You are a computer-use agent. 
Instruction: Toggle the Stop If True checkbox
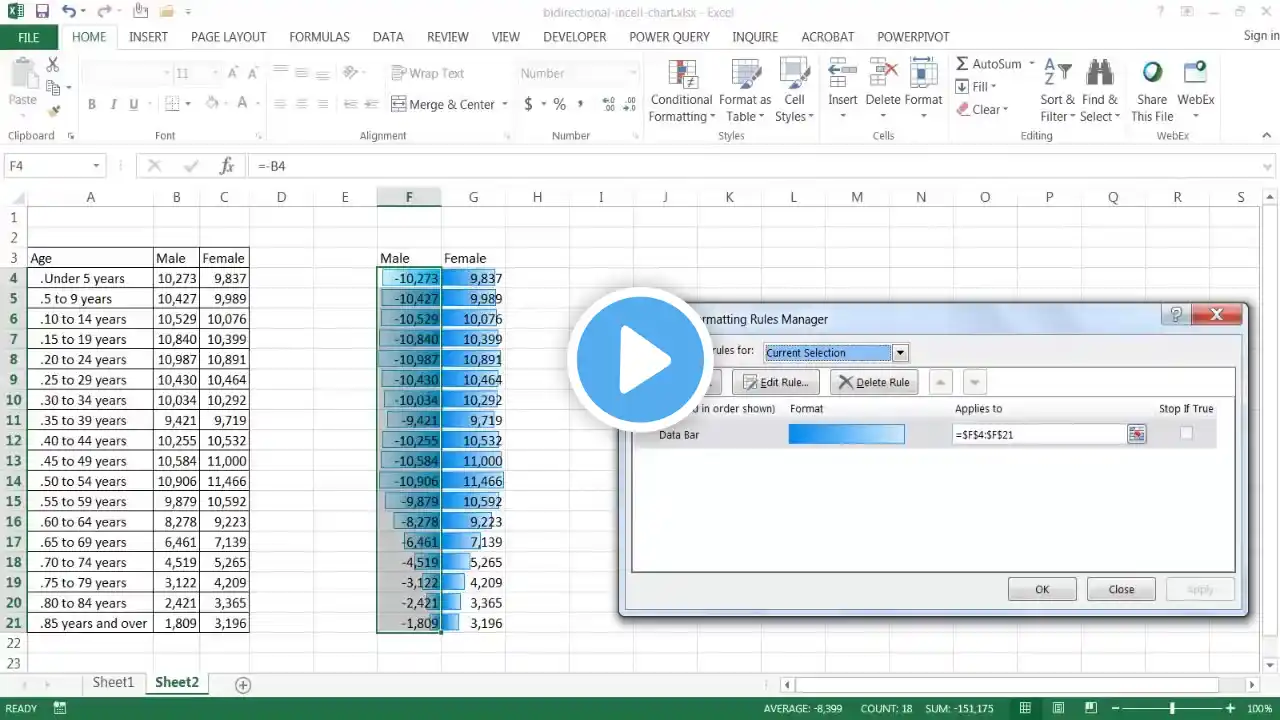[1186, 433]
